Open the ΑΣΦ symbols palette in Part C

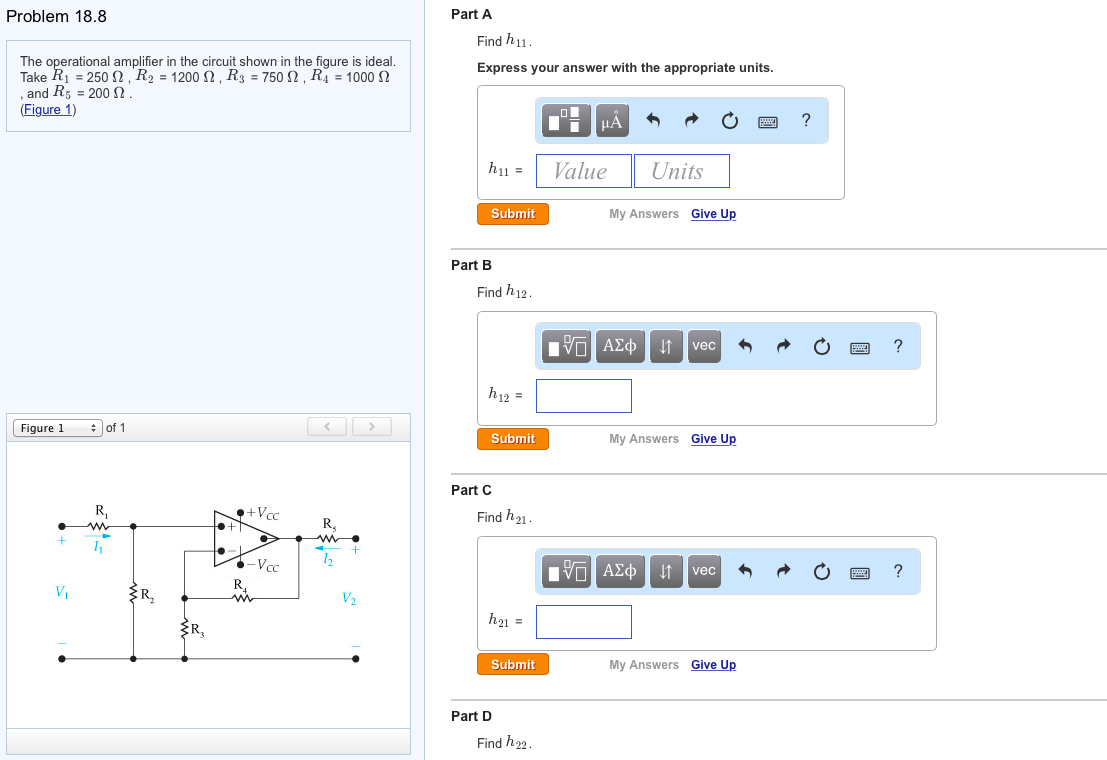pos(620,571)
